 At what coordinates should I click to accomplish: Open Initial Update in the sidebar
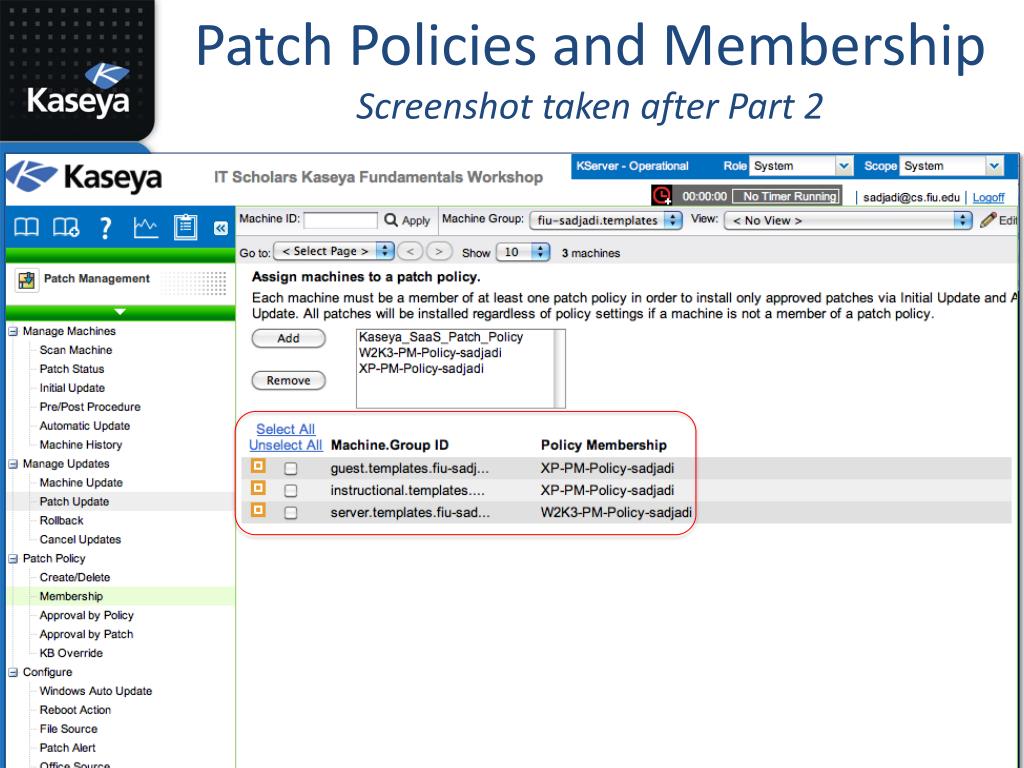[72, 388]
